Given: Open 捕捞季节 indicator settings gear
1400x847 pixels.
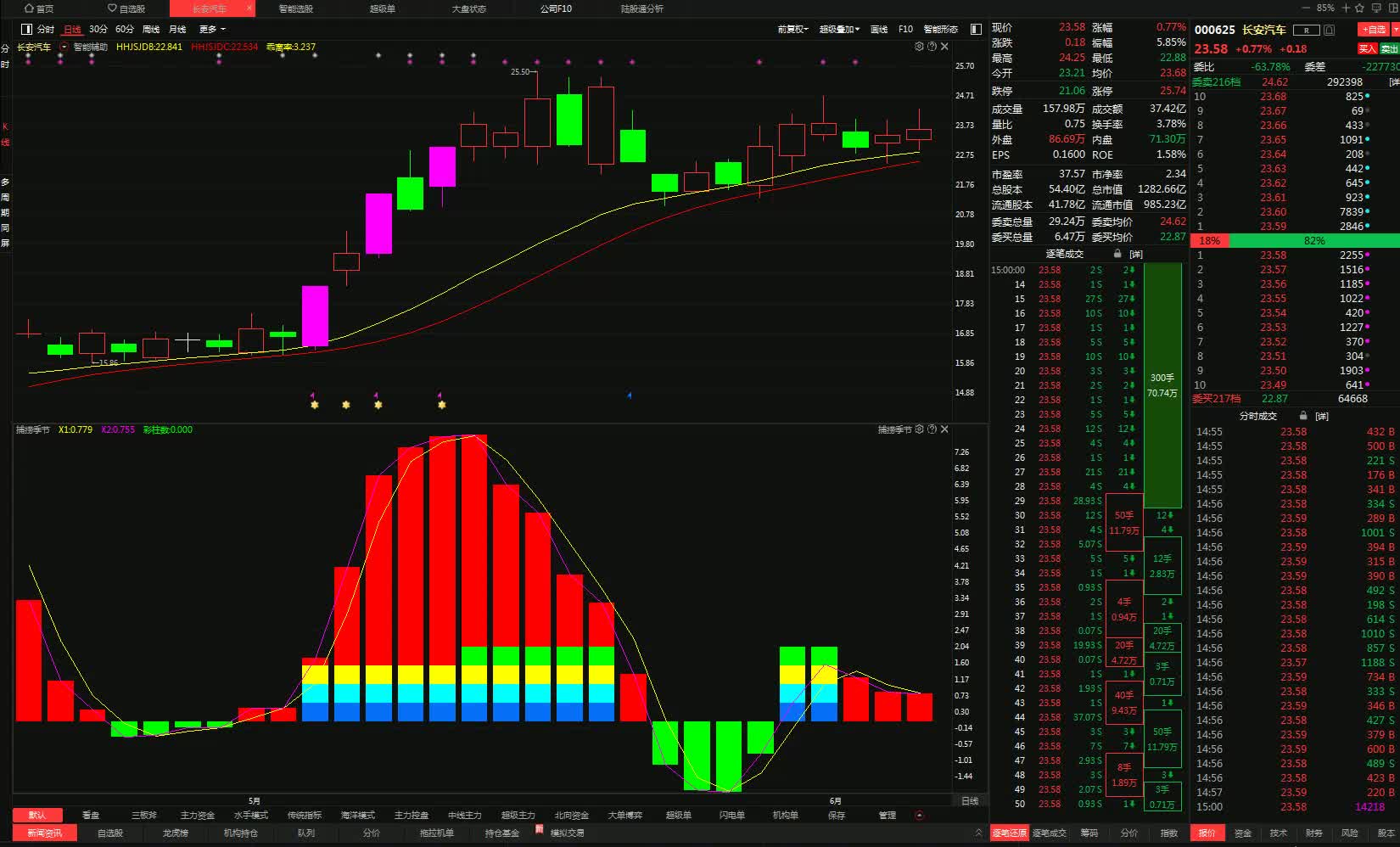Looking at the screenshot, I should 919,429.
